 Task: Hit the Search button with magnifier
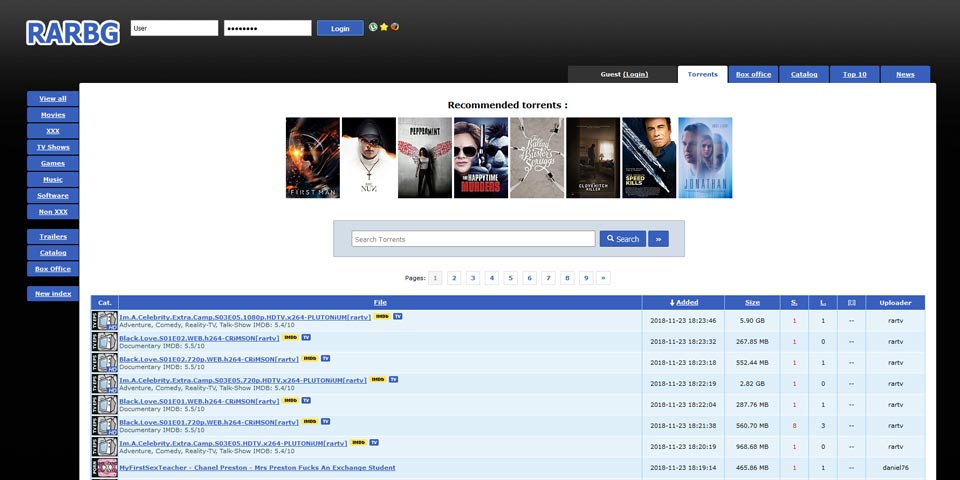(x=622, y=239)
